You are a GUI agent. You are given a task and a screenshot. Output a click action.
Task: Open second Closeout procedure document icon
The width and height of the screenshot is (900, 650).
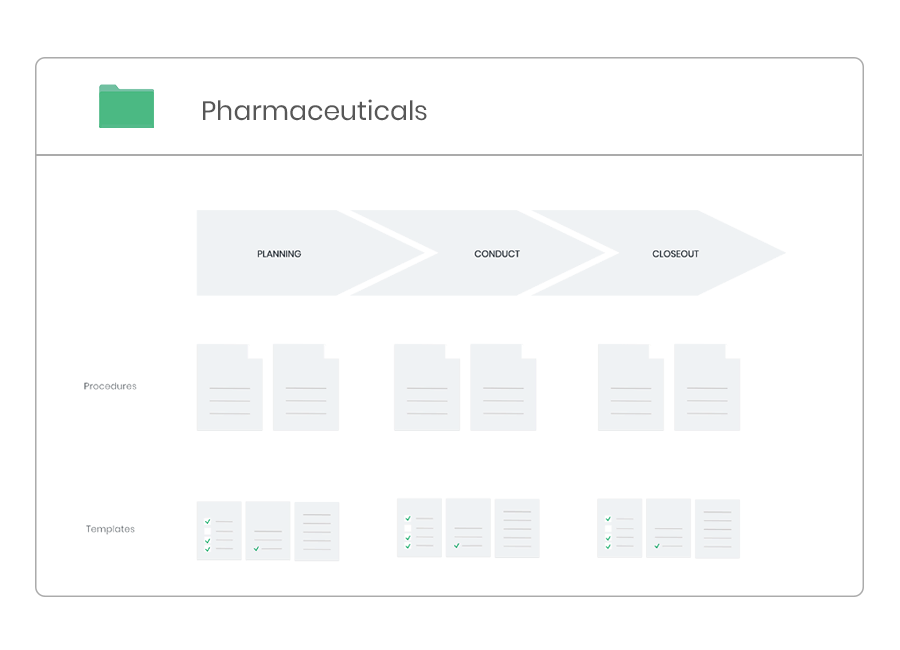coord(707,388)
